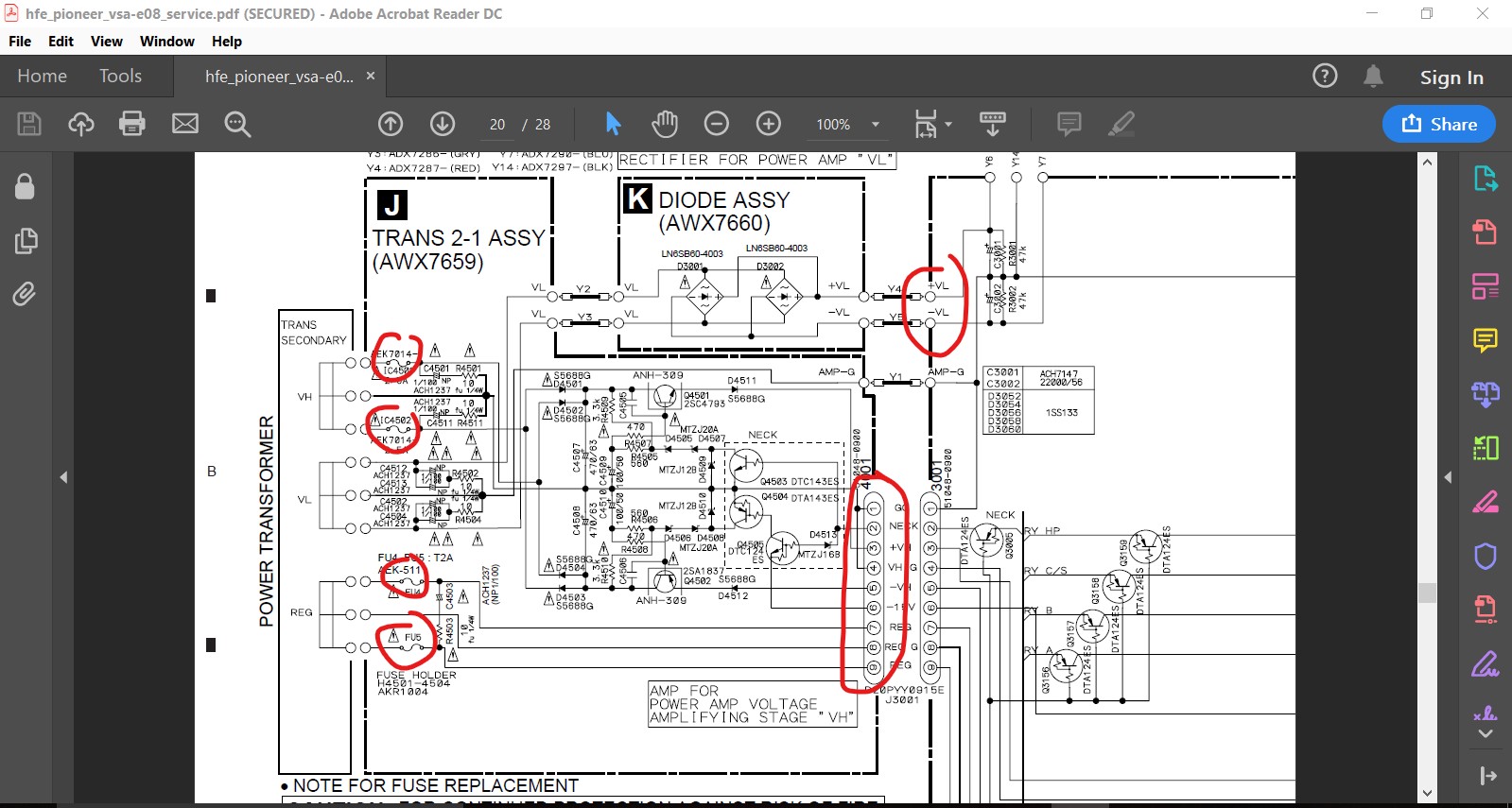Click the blue Share button
The image size is (1512, 808).
pos(1439,124)
